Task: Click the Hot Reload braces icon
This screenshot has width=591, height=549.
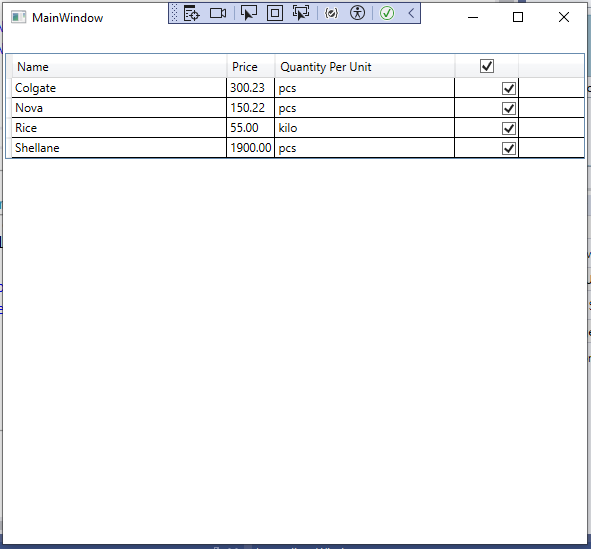Action: click(x=331, y=14)
